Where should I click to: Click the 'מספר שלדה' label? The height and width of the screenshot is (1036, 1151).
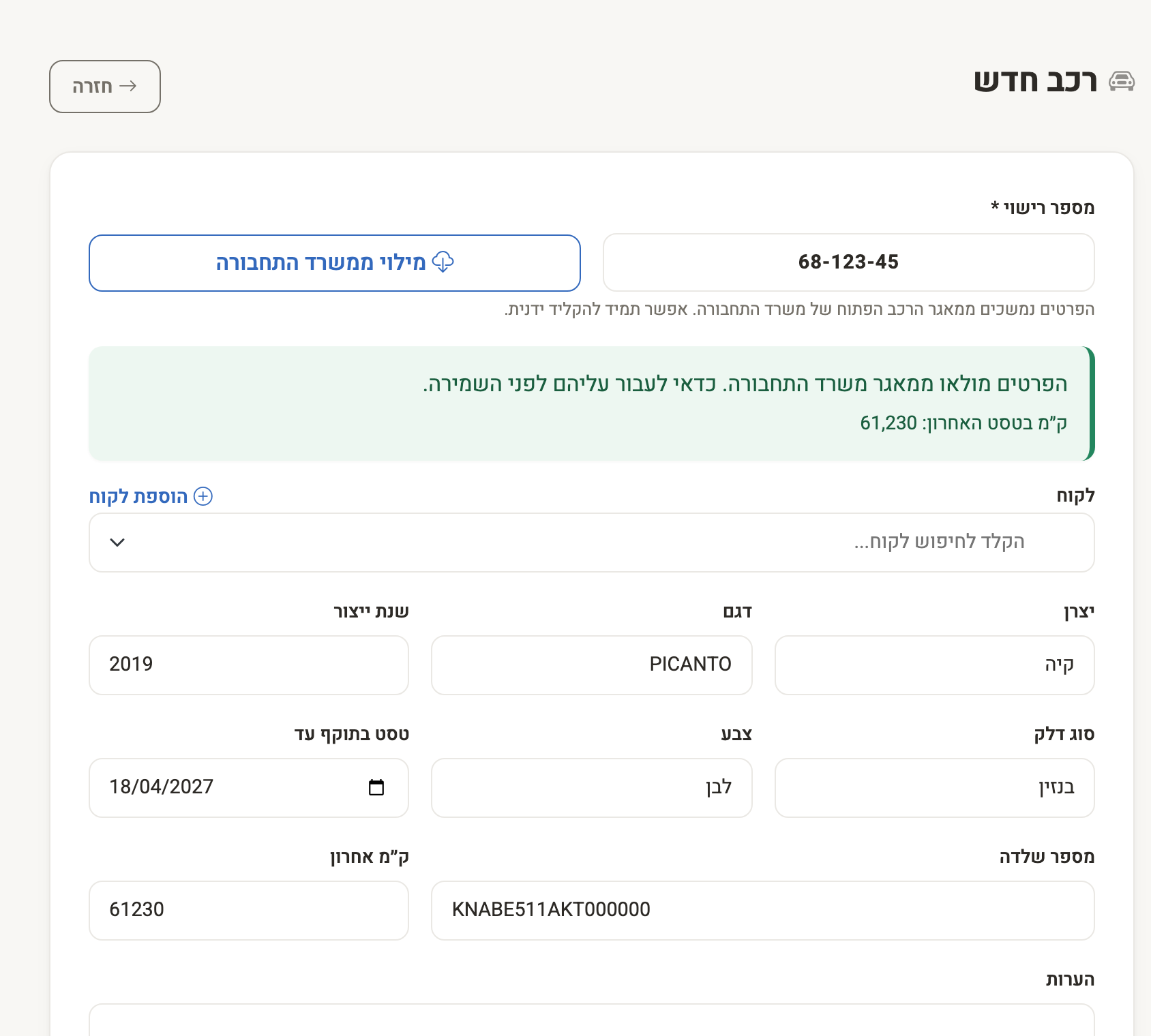click(1047, 857)
